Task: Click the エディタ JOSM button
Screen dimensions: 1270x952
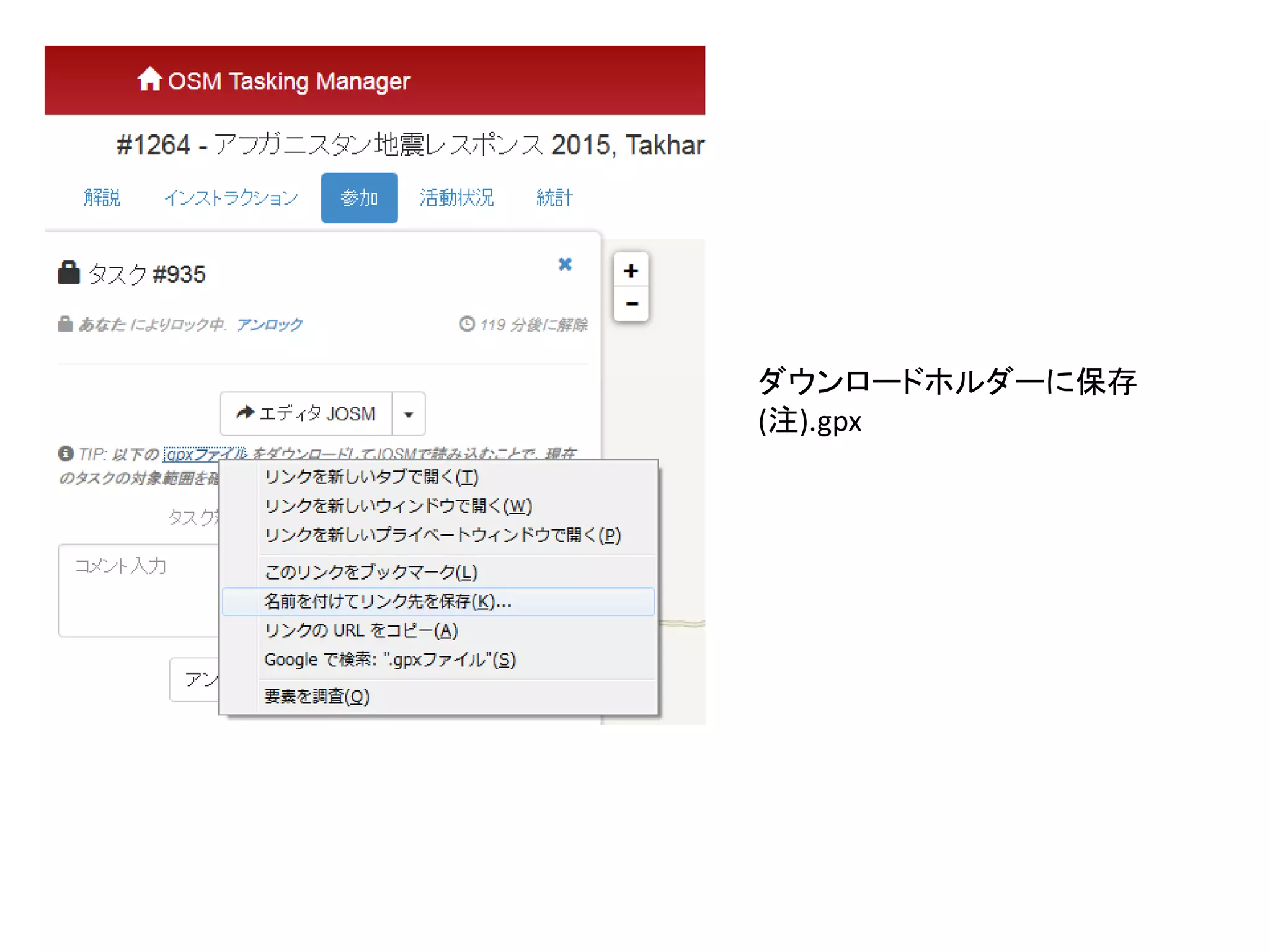Action: (306, 413)
